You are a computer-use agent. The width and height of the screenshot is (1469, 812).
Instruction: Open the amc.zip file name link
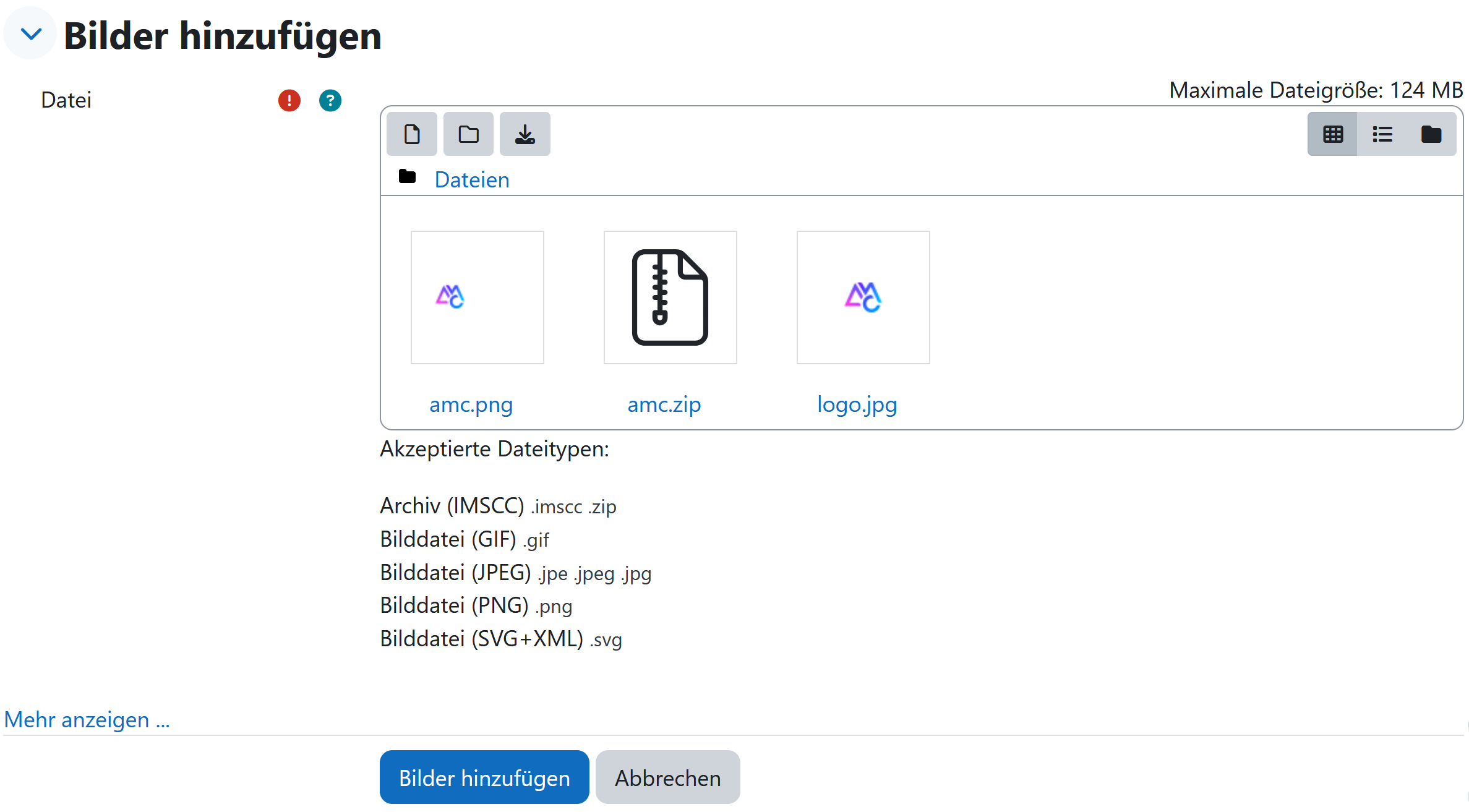pos(664,404)
